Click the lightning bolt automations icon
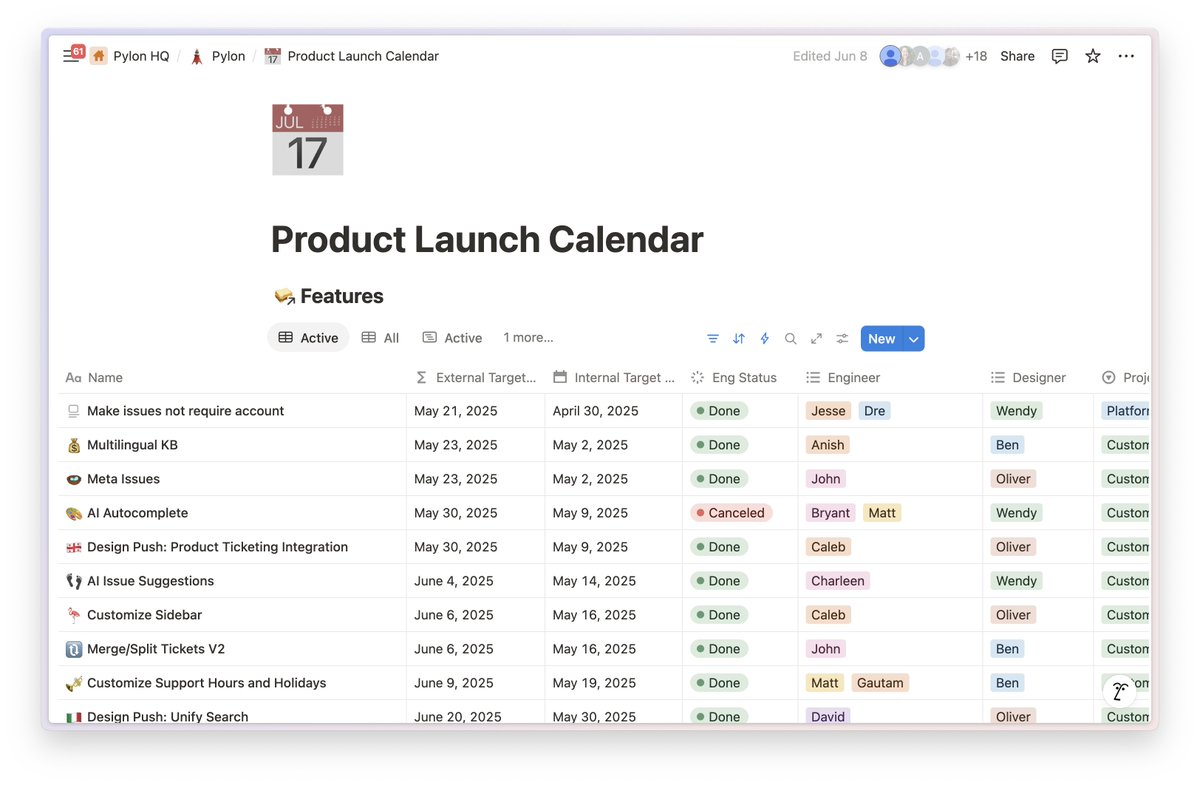Screen dimensions: 1200x785 click(x=765, y=339)
